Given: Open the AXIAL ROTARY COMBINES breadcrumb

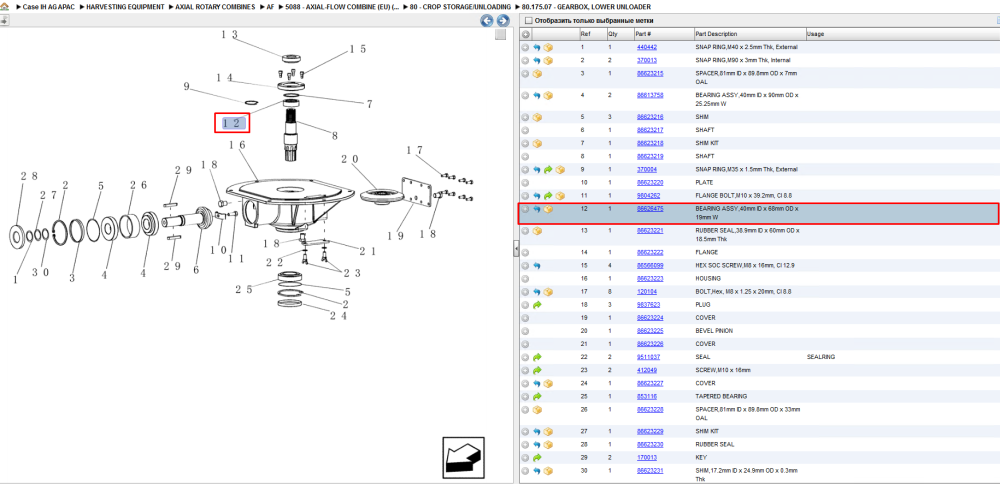Looking at the screenshot, I should (x=216, y=6).
